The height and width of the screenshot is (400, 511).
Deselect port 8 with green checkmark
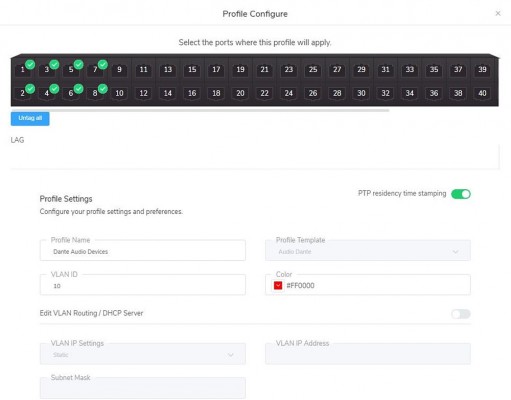pos(95,93)
